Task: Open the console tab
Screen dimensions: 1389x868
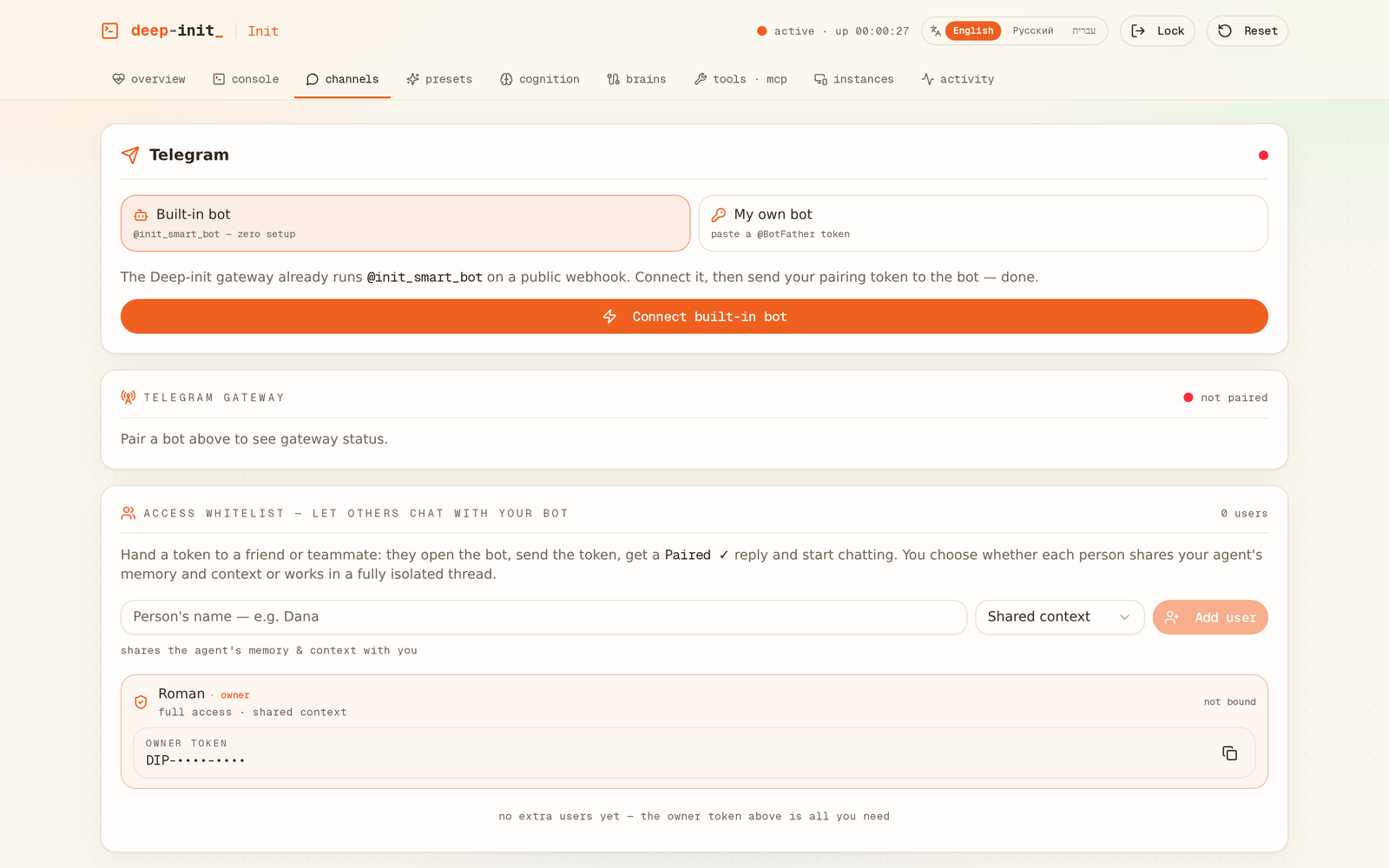Action: pos(246,79)
